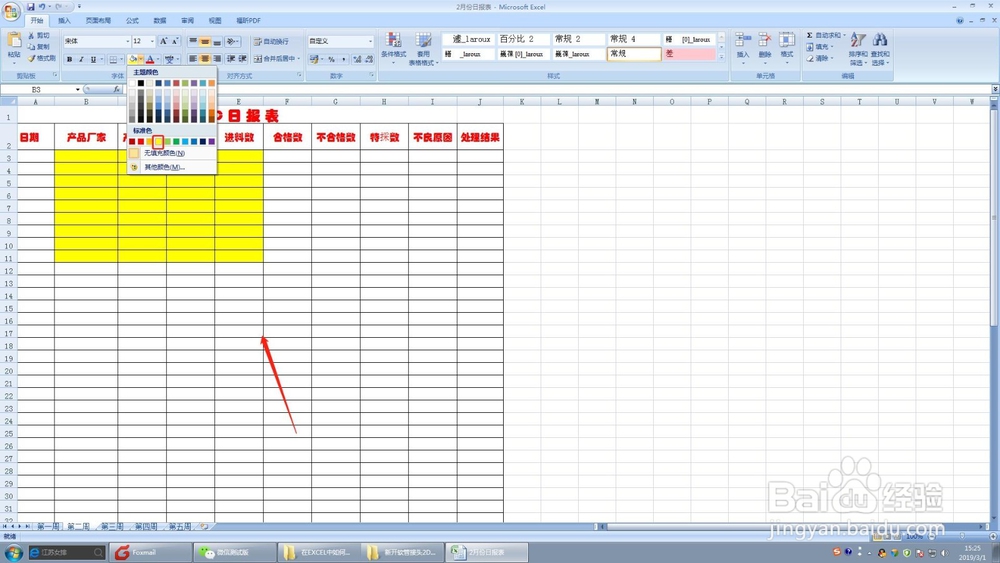This screenshot has height=563, width=1000.
Task: Toggle bold formatting (B)
Action: tap(69, 59)
